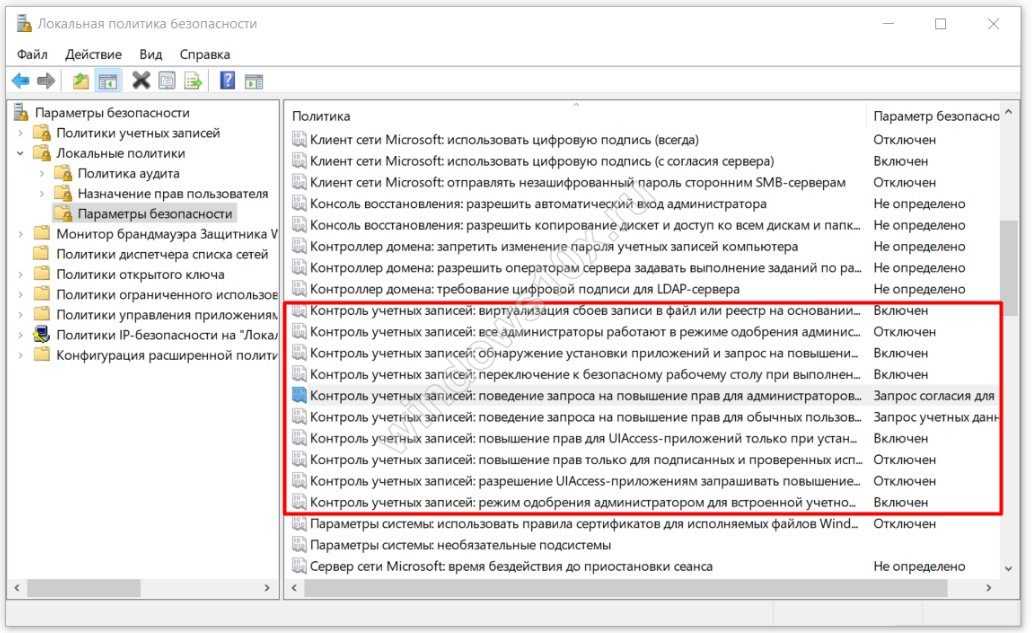
Task: Open the Вид menu
Action: click(151, 55)
